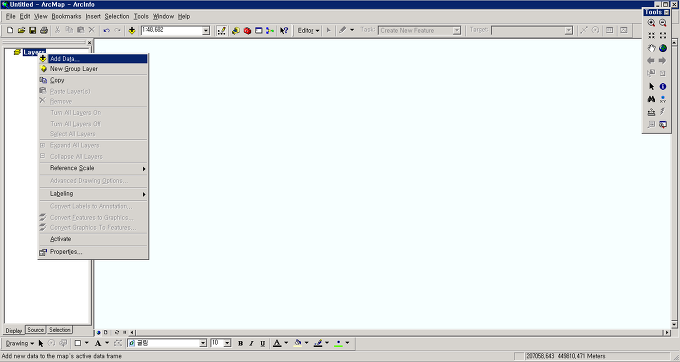Image resolution: width=680 pixels, height=362 pixels.
Task: Expand the Labeling submenu
Action: 93,194
